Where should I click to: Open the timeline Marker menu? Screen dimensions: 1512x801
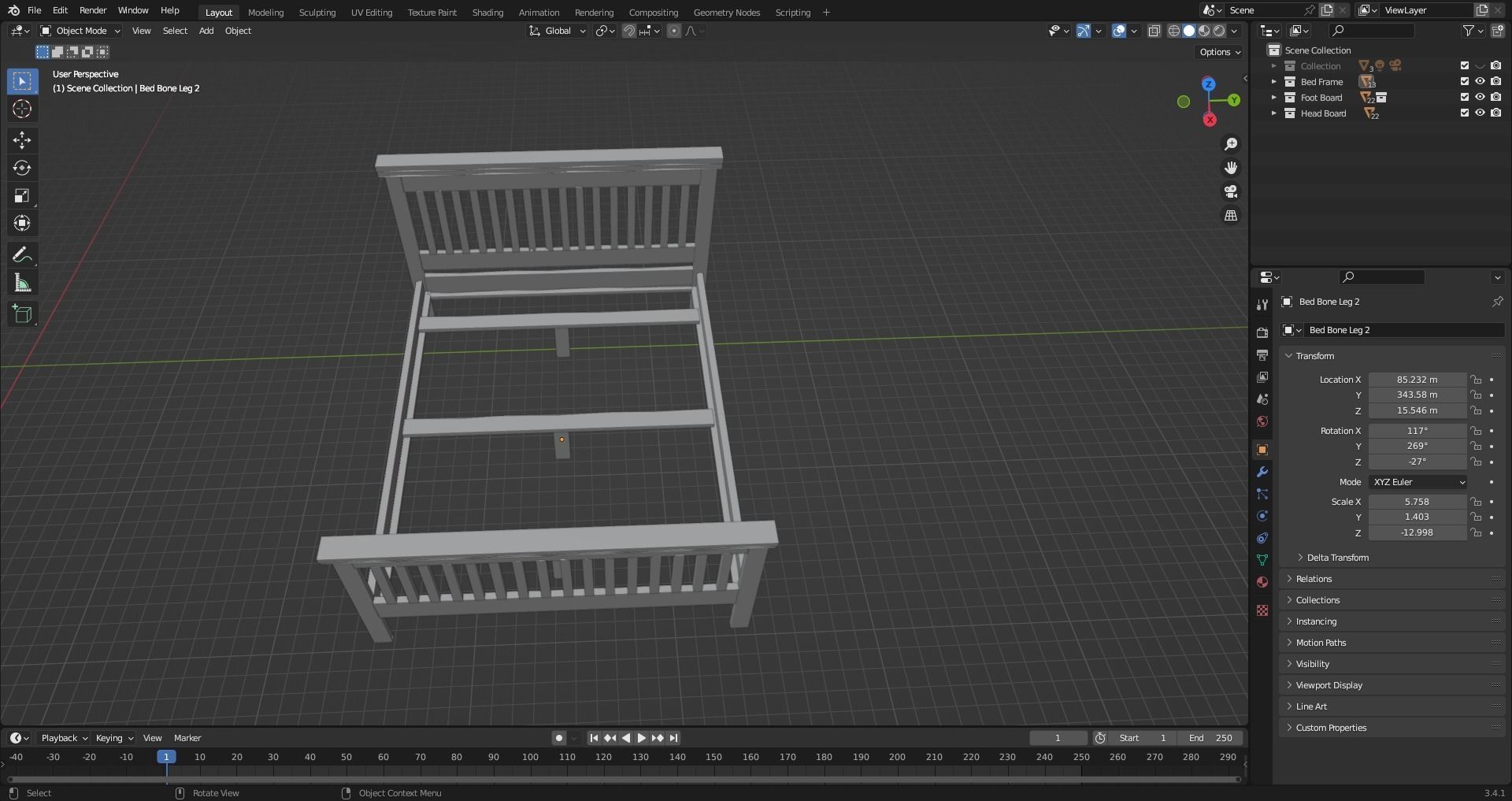tap(187, 738)
